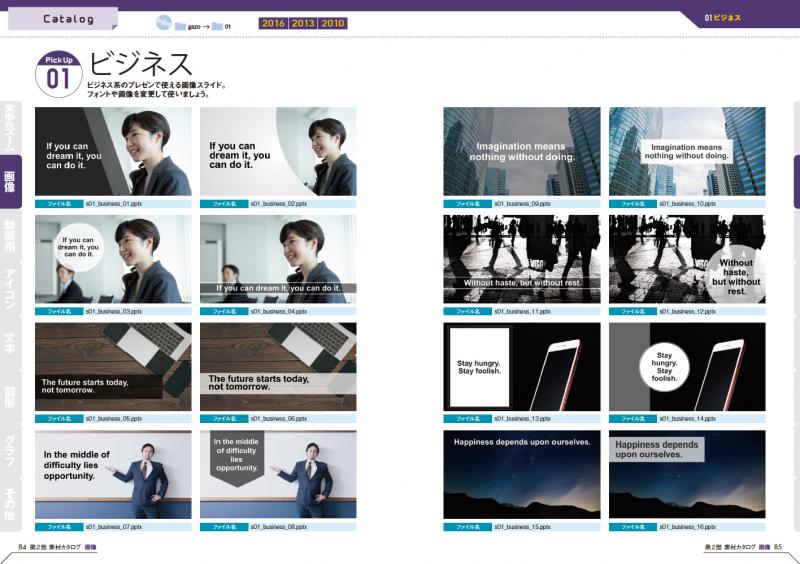
Task: Select the s01_business_16.pptx night sky thumbnail
Action: click(x=687, y=475)
